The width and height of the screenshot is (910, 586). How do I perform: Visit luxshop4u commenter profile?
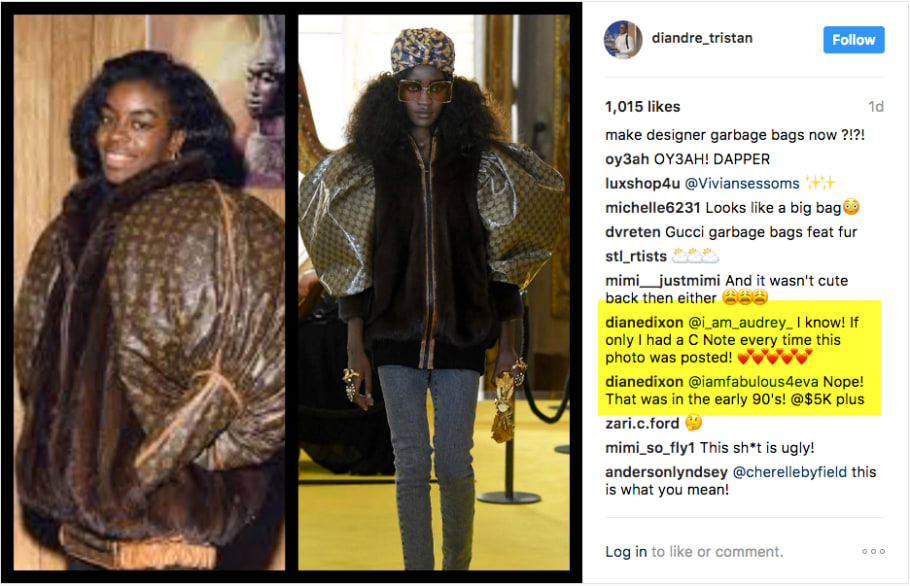642,183
